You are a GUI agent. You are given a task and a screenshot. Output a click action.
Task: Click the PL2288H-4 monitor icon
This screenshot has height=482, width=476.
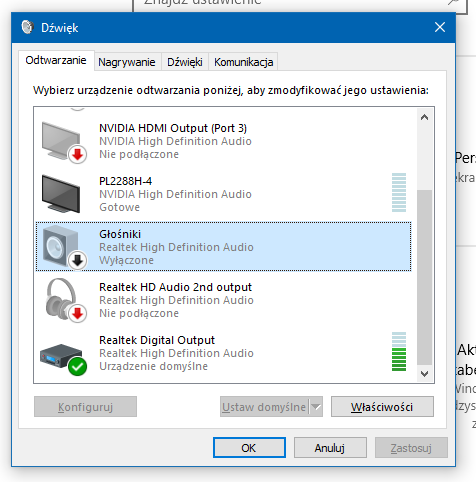tap(61, 194)
